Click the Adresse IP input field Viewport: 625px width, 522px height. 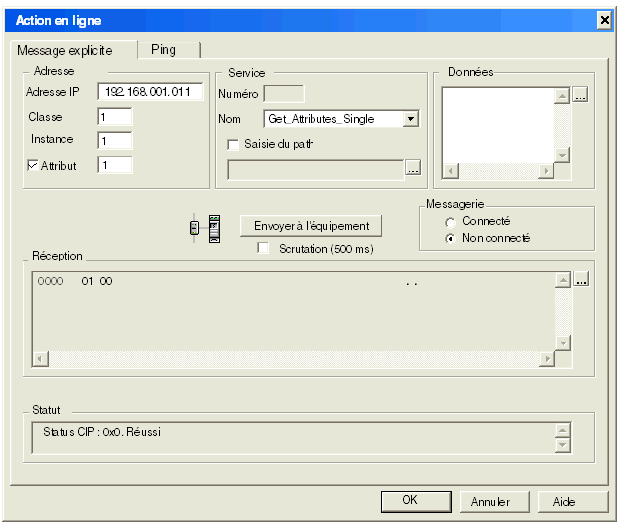tap(150, 92)
